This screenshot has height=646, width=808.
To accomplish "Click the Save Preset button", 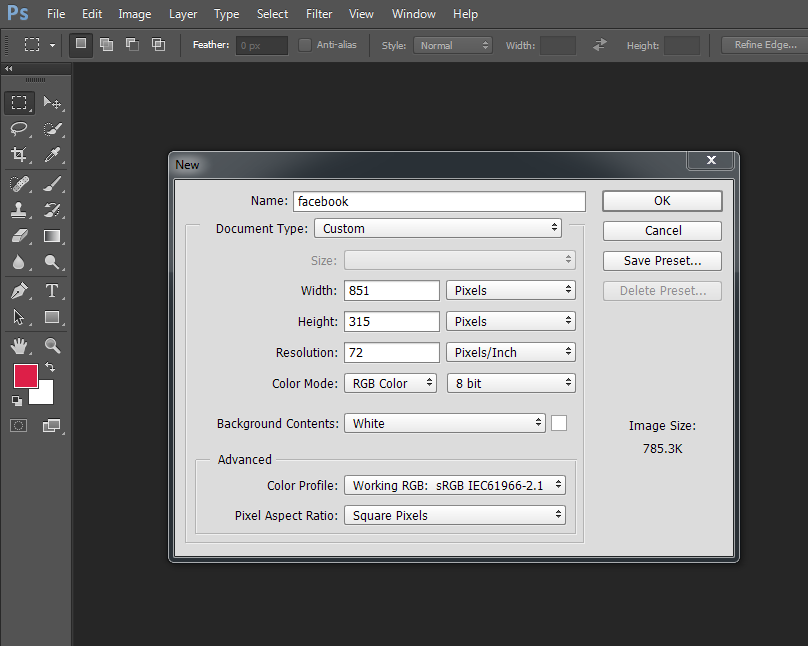I will pyautogui.click(x=661, y=261).
